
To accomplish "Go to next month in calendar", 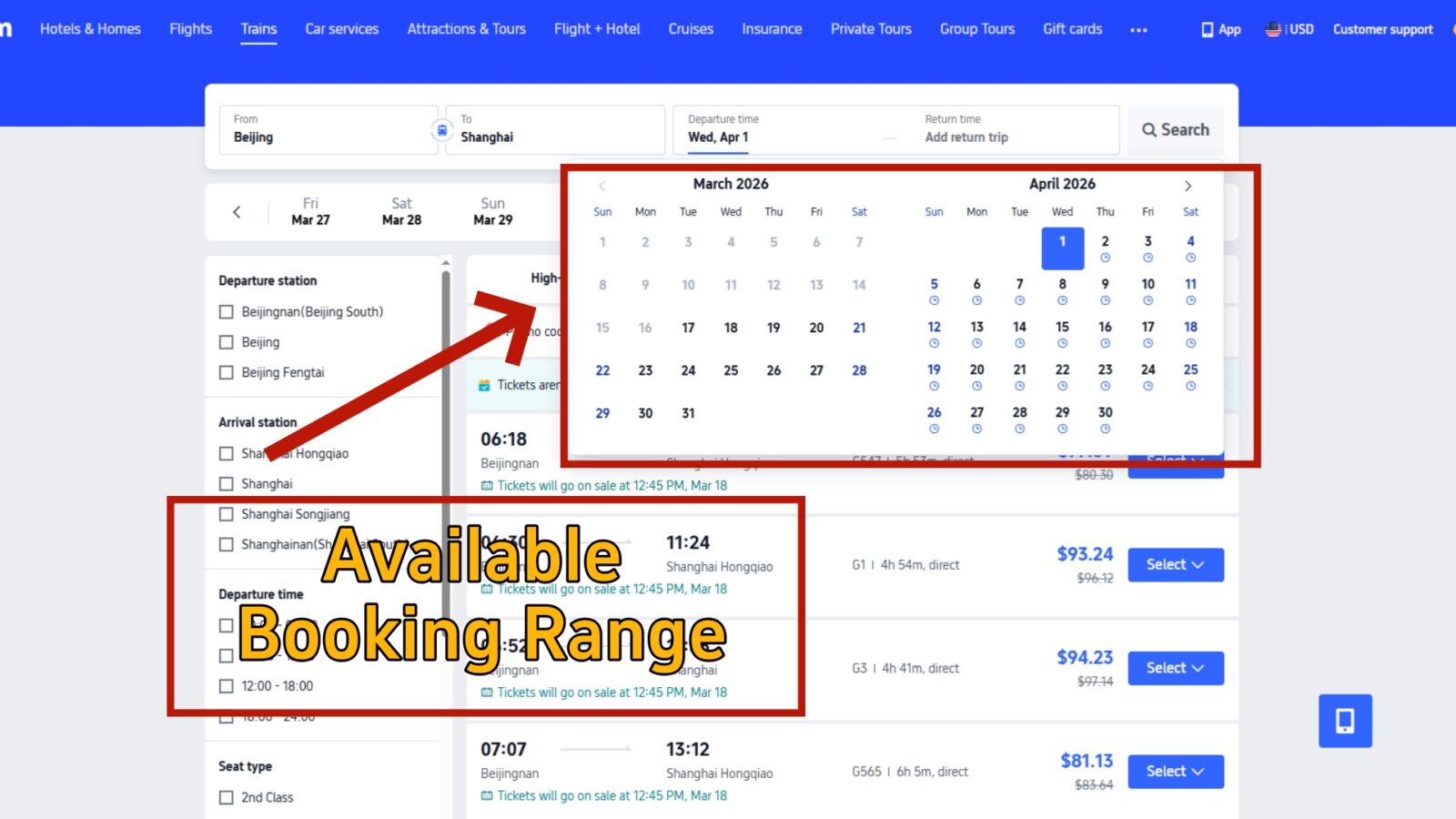I will 1188,186.
